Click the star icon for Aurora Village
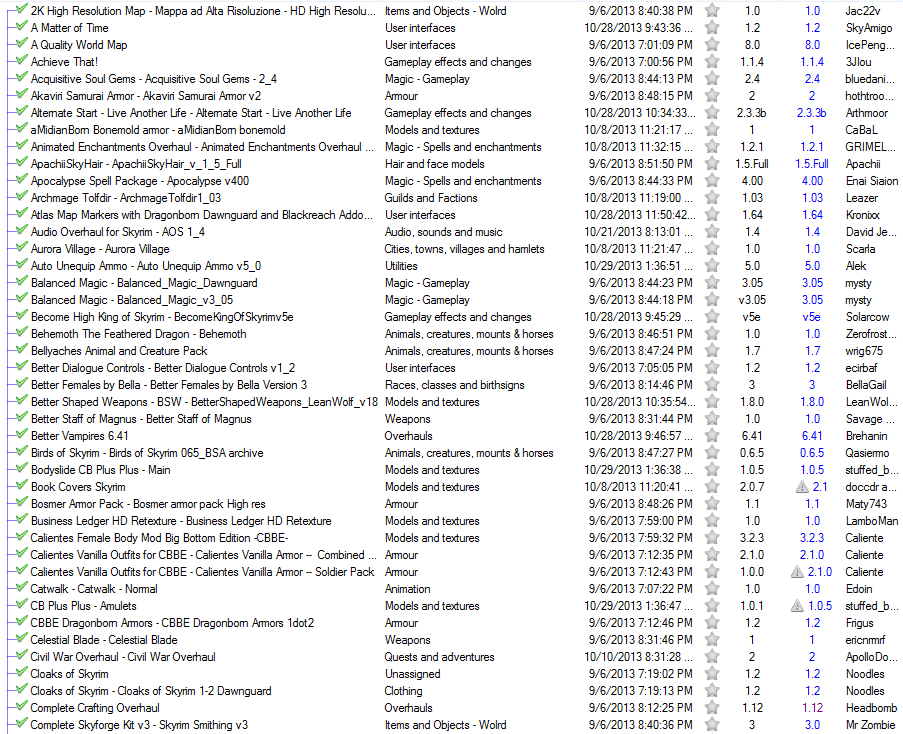903x734 pixels. point(712,248)
